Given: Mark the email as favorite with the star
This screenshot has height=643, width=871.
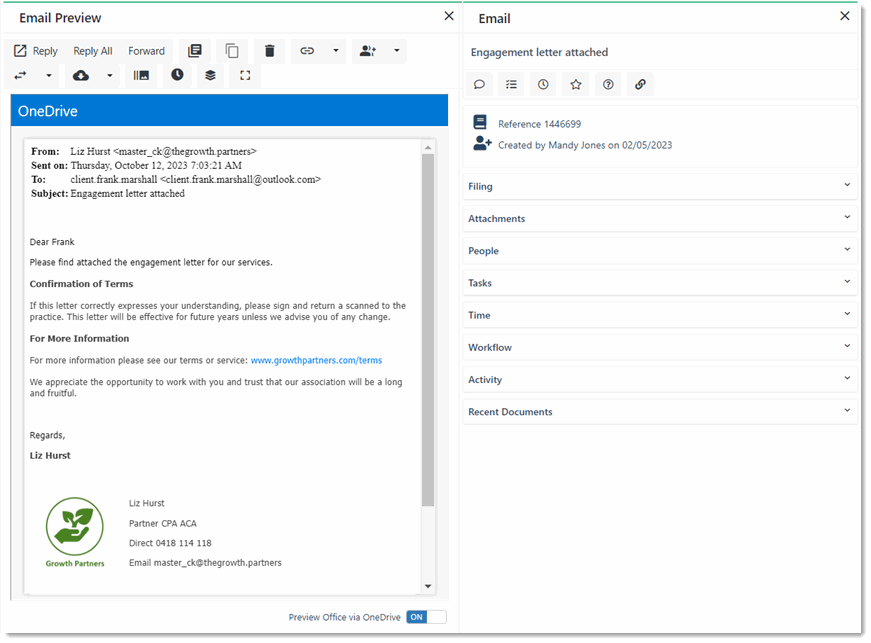Looking at the screenshot, I should pyautogui.click(x=575, y=84).
